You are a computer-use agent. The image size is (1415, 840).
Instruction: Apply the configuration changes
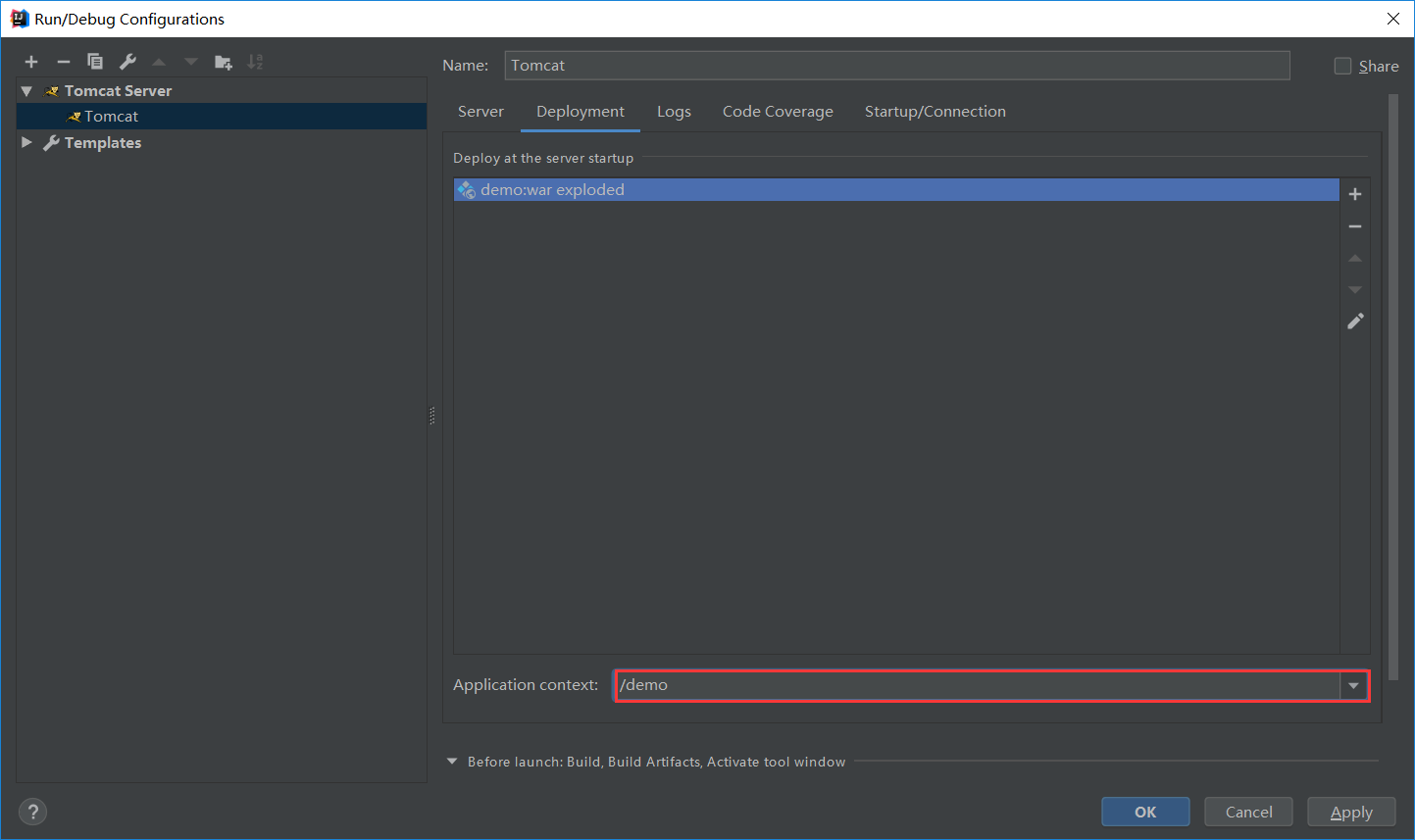(1351, 812)
